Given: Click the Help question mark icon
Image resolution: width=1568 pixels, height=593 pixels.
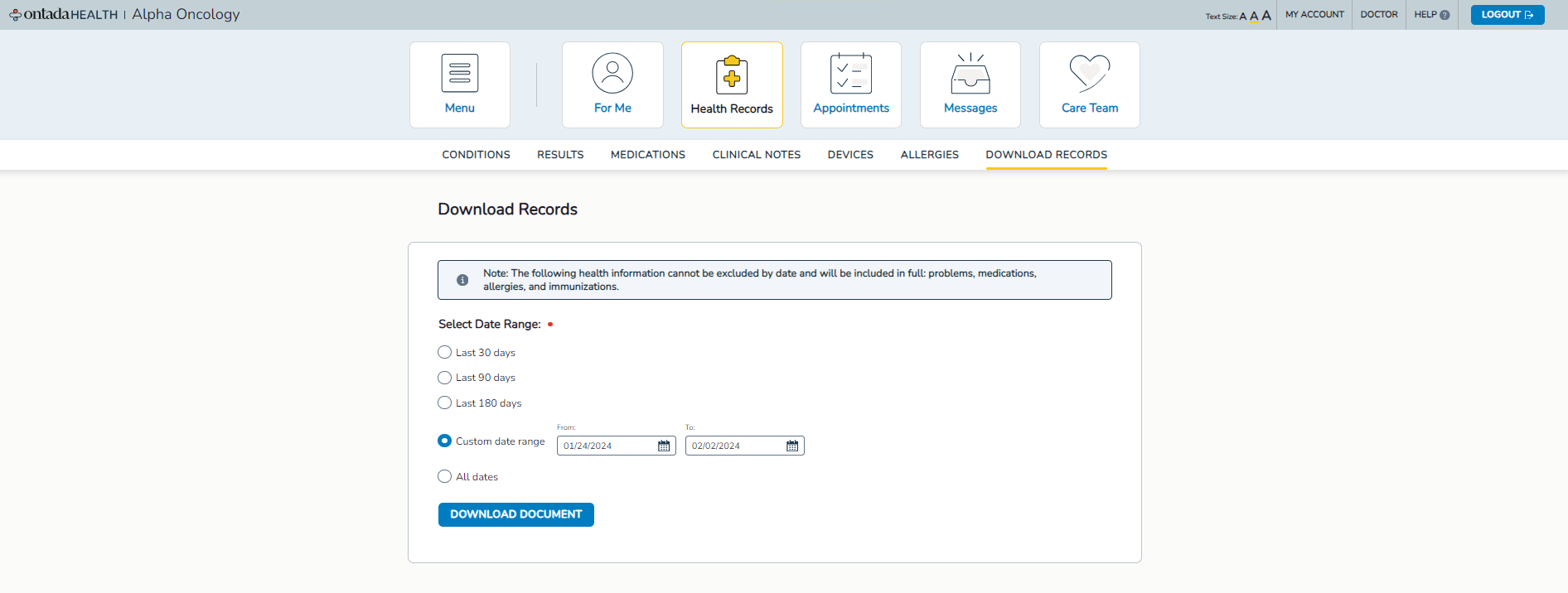Looking at the screenshot, I should 1445,15.
